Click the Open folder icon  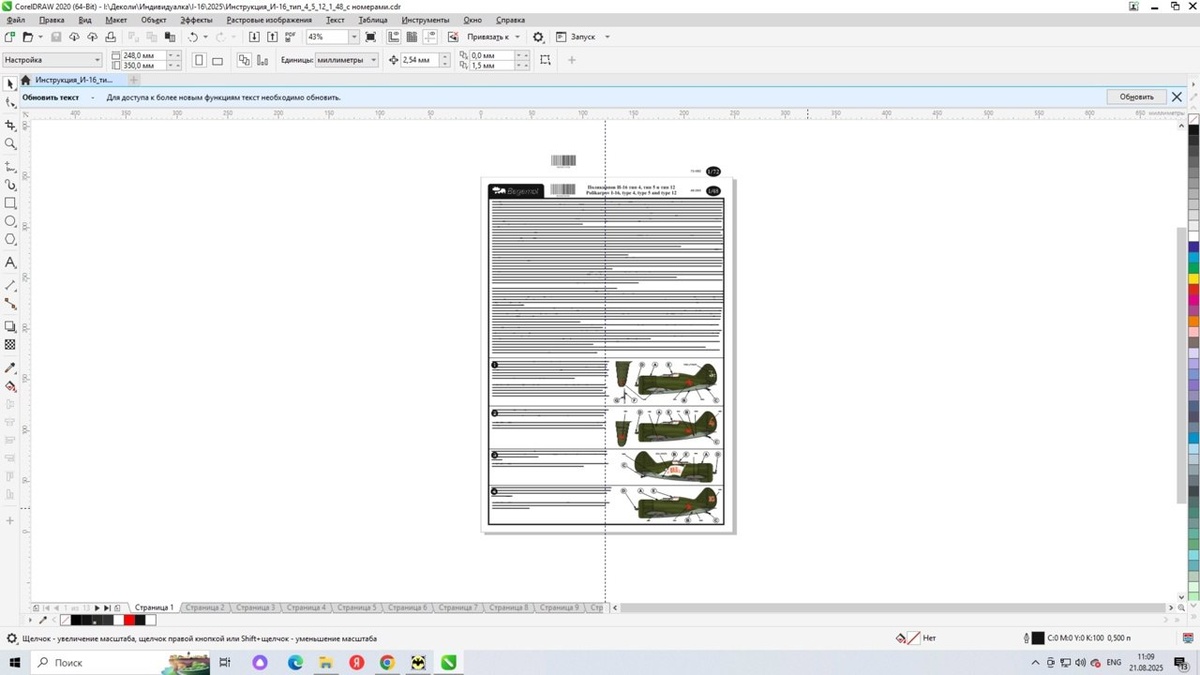tap(28, 37)
